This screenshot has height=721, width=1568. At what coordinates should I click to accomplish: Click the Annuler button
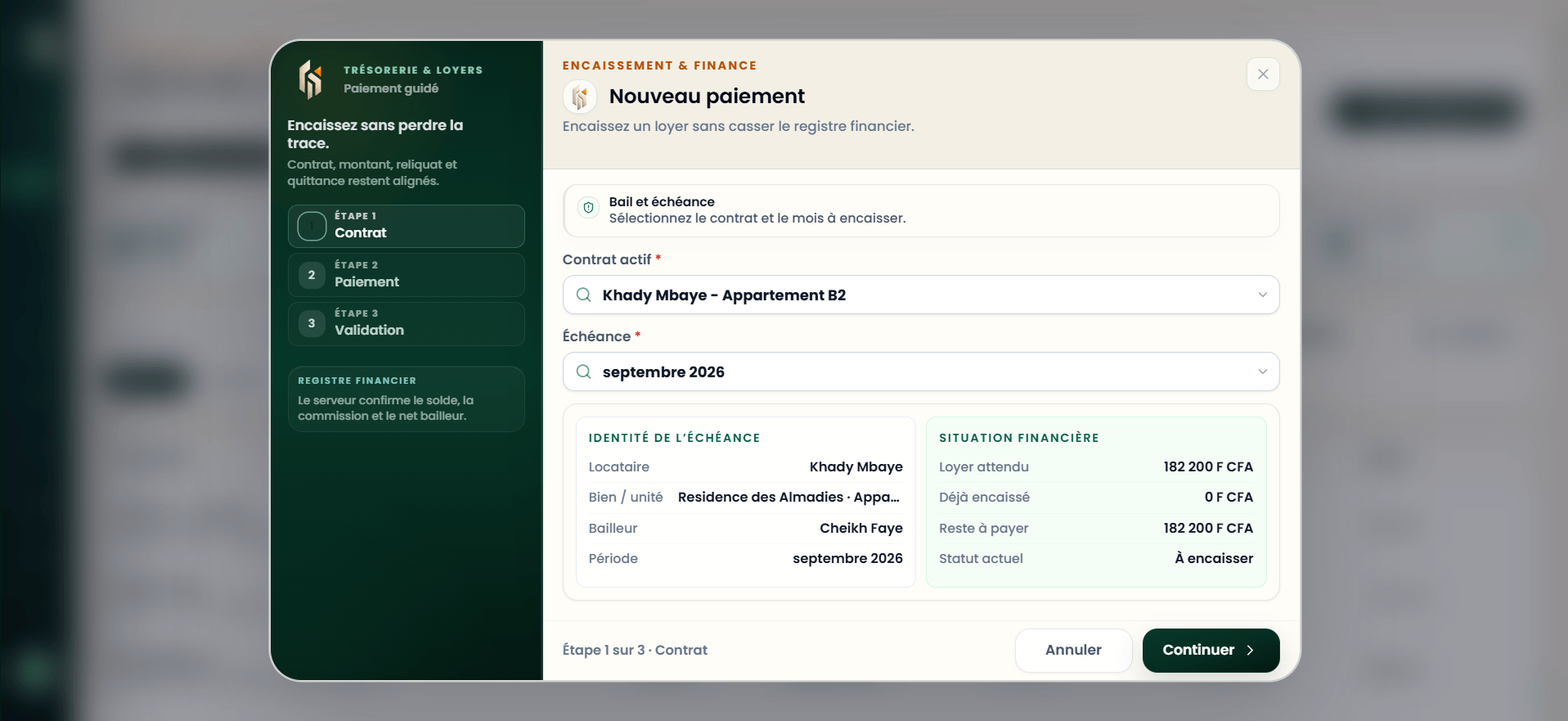click(1073, 651)
